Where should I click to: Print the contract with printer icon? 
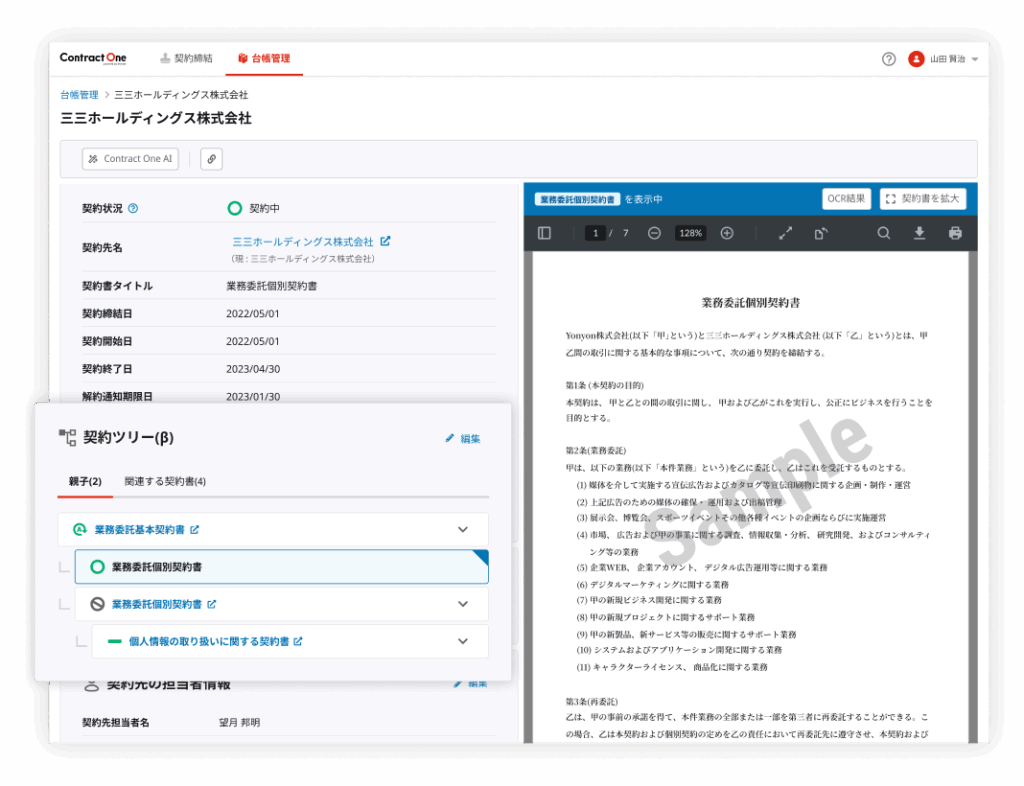coord(955,233)
